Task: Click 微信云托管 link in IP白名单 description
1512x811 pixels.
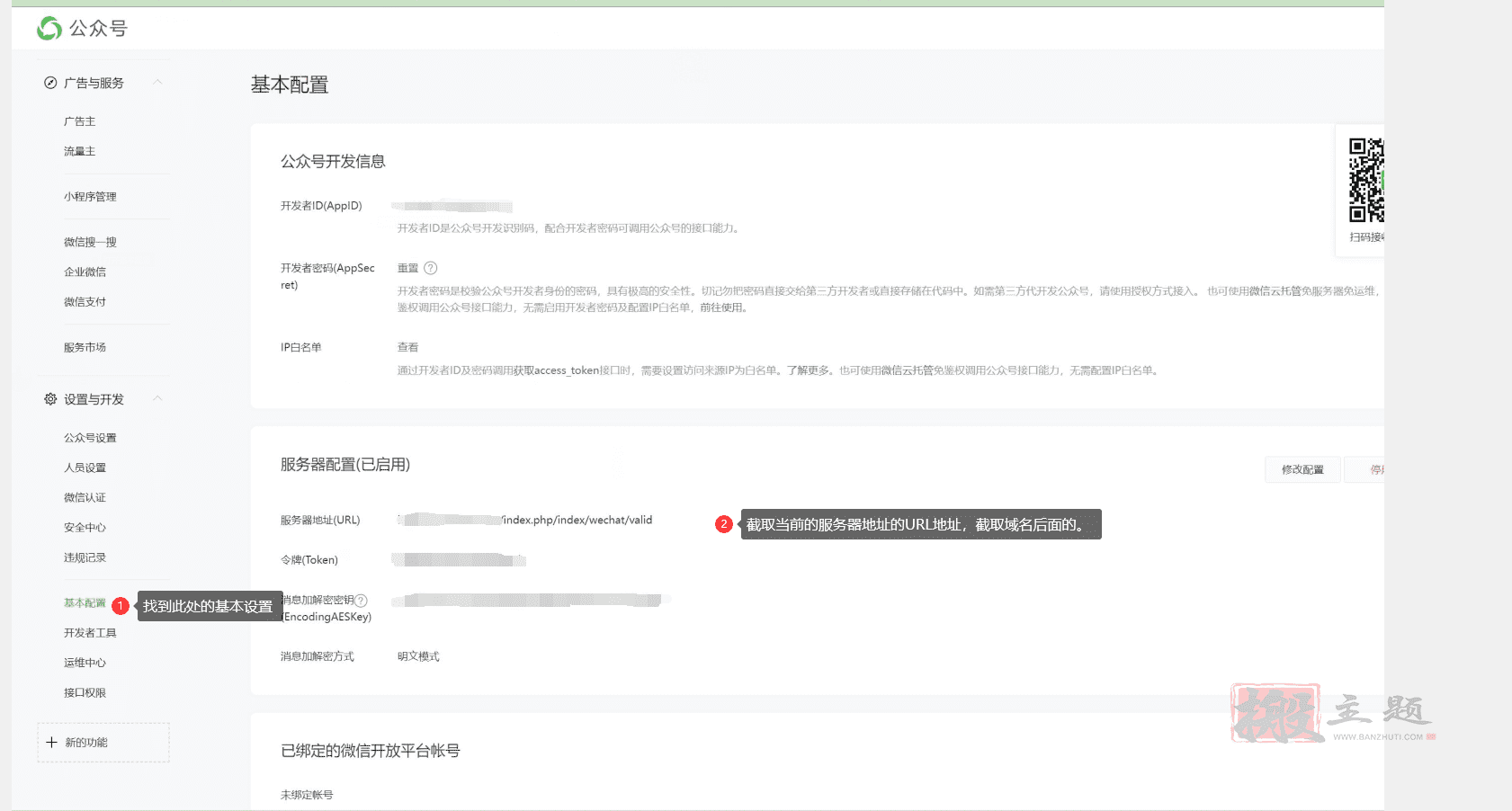Action: [907, 370]
